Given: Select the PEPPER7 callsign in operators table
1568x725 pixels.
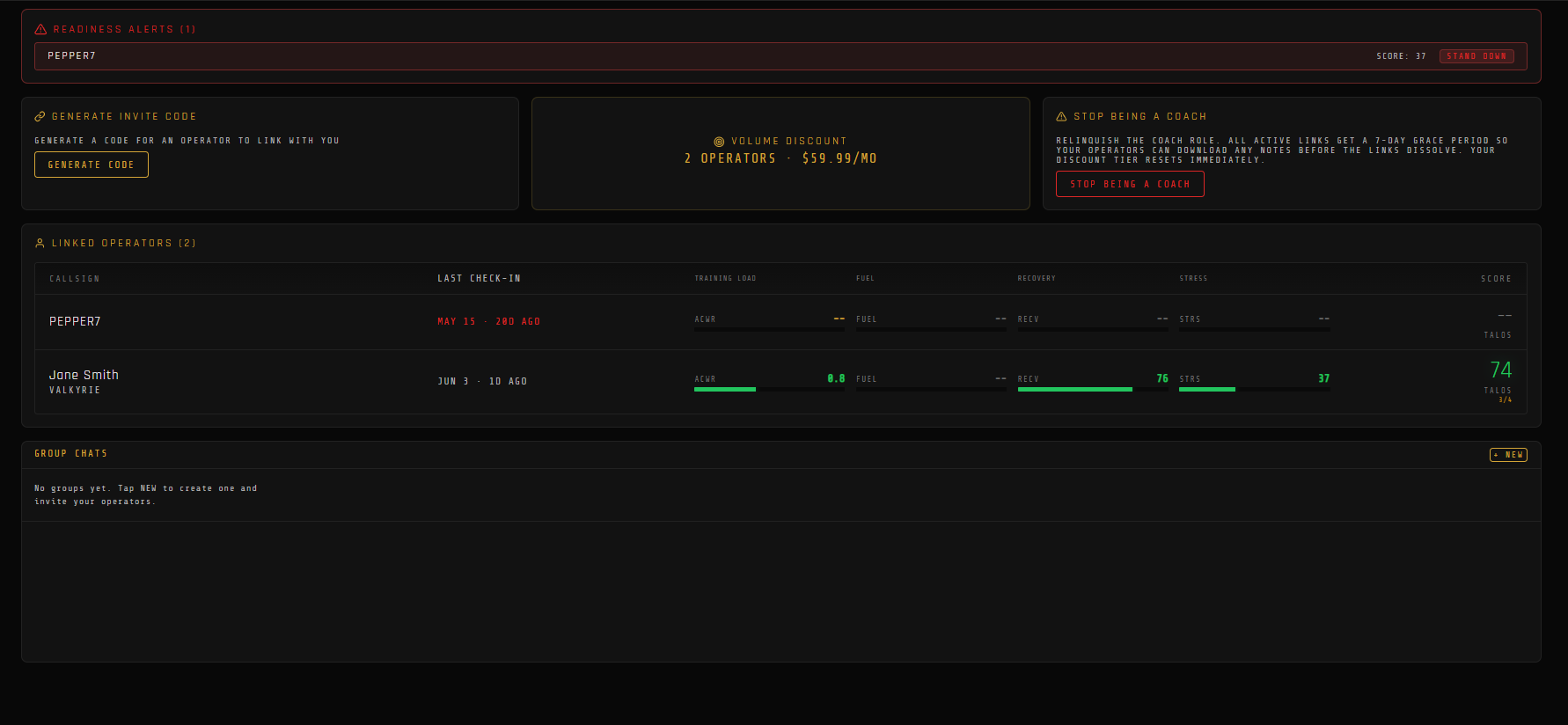Looking at the screenshot, I should 75,321.
